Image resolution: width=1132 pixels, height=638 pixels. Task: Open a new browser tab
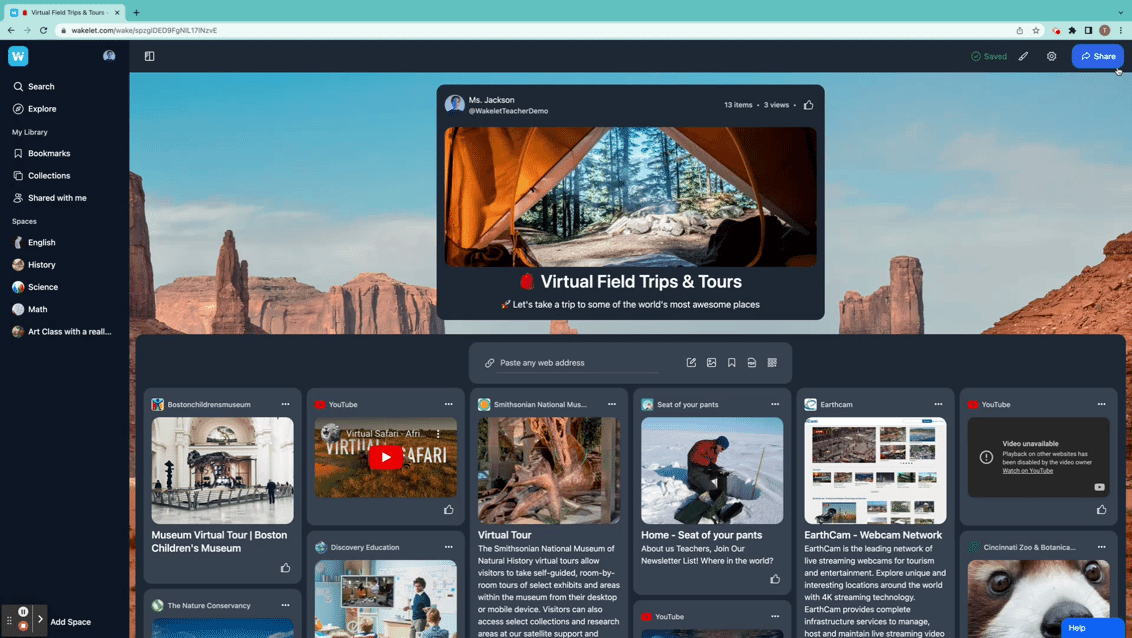tap(136, 12)
